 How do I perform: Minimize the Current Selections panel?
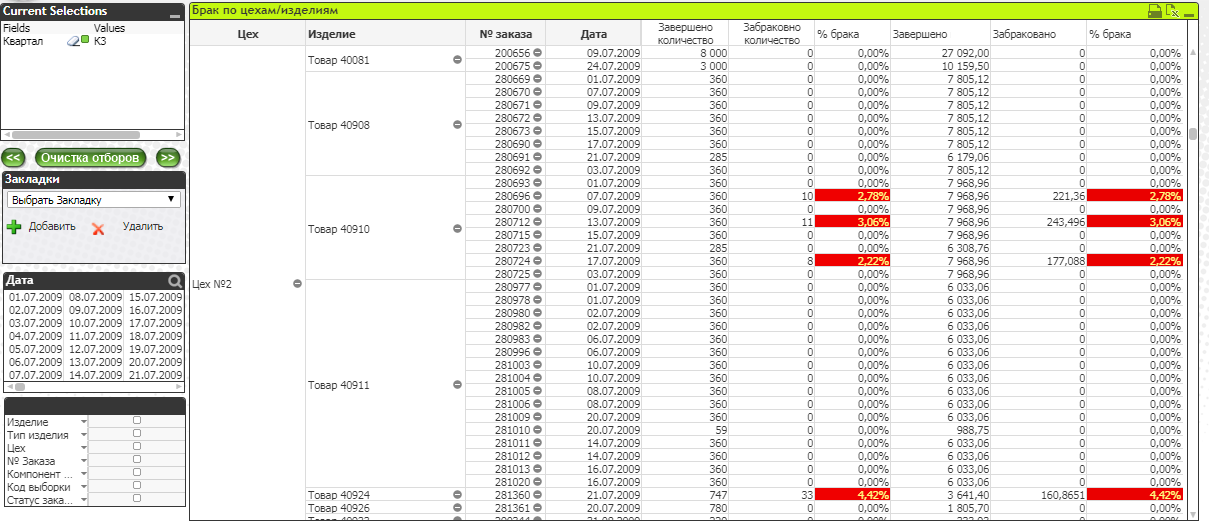(x=174, y=14)
